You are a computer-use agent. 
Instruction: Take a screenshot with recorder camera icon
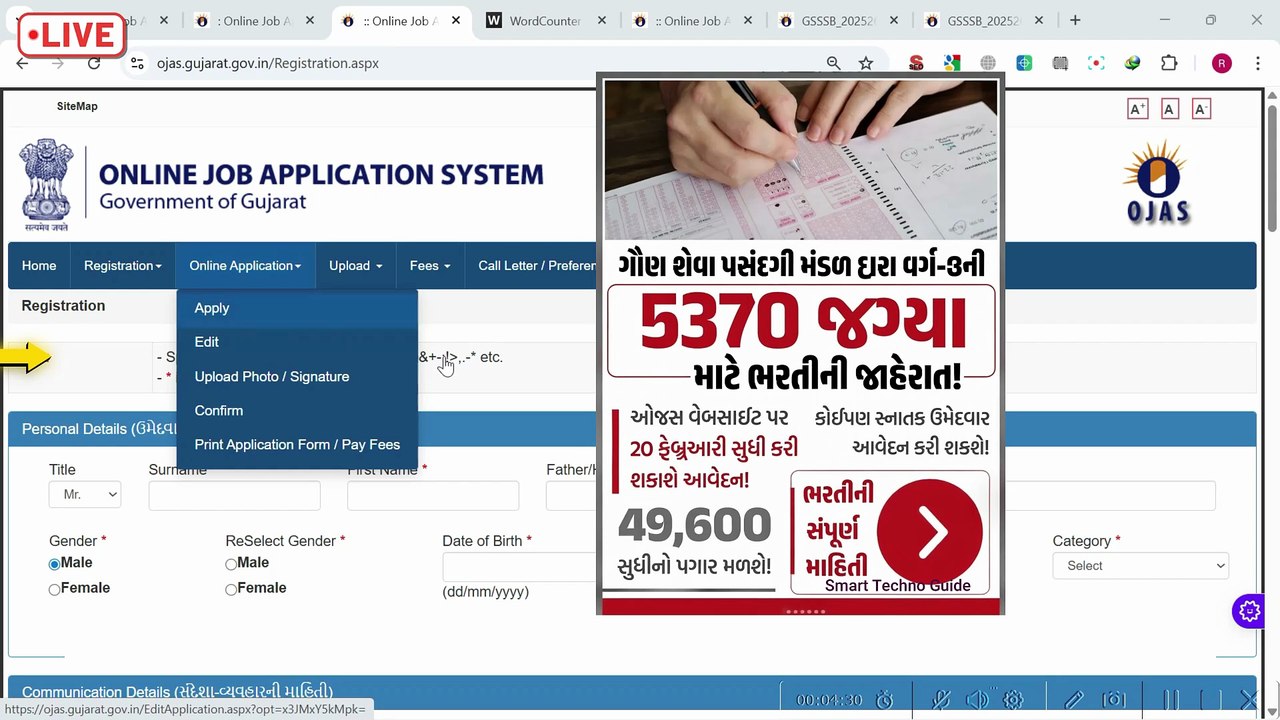click(x=1114, y=700)
